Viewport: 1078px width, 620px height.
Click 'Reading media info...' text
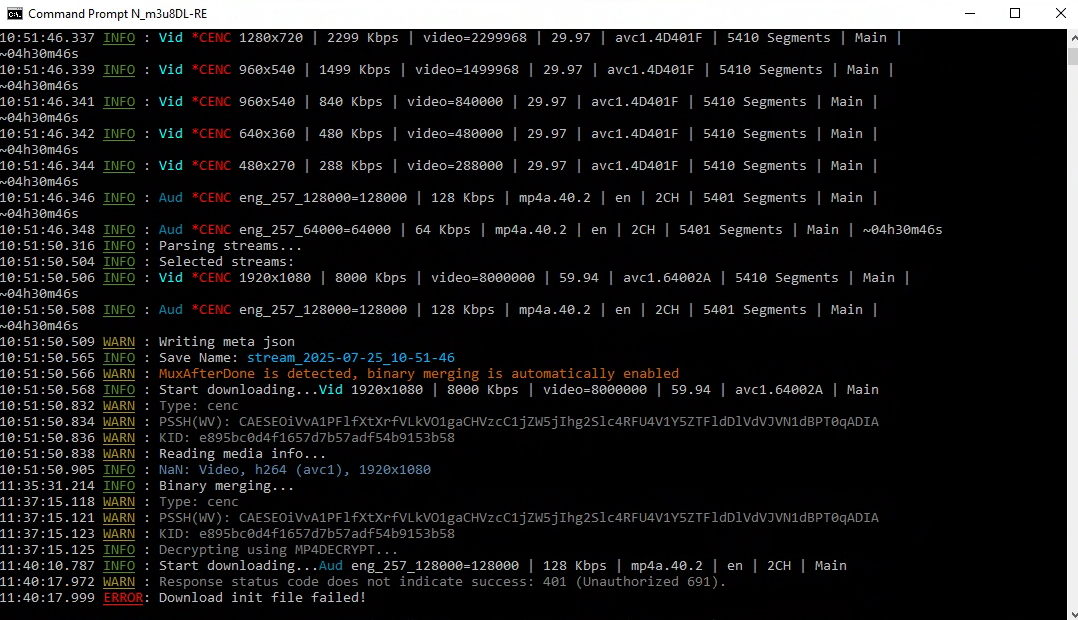[243, 454]
